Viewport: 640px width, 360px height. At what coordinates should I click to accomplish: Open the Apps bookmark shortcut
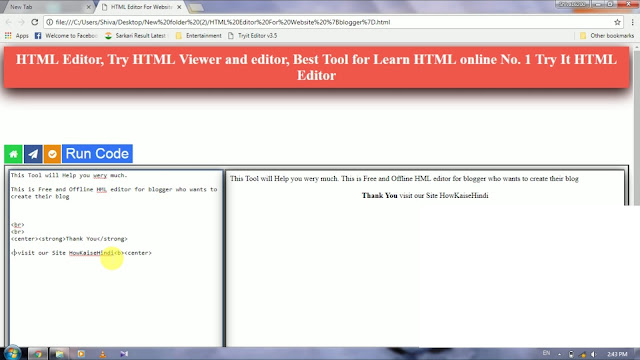tap(17, 36)
